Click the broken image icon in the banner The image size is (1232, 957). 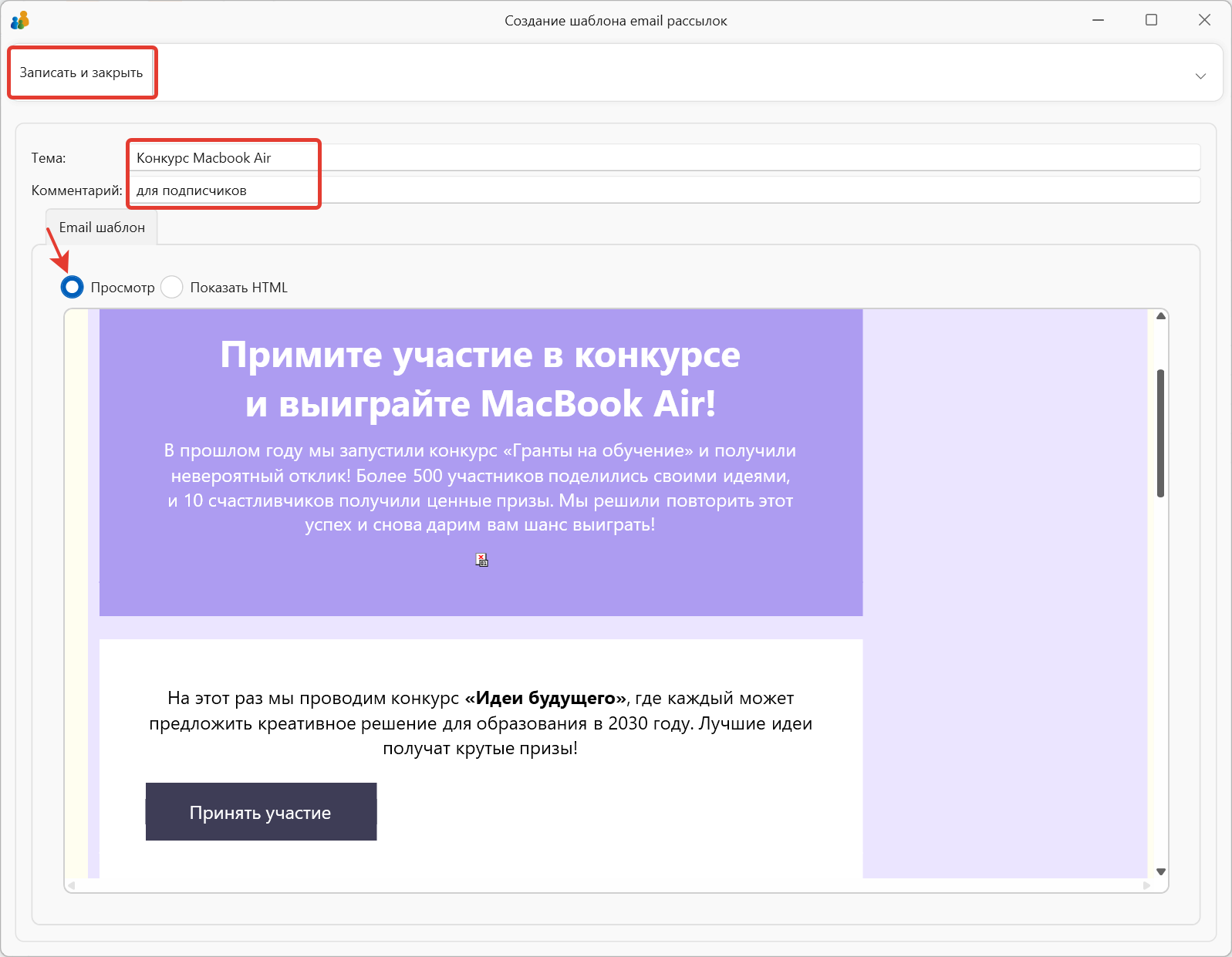[482, 560]
